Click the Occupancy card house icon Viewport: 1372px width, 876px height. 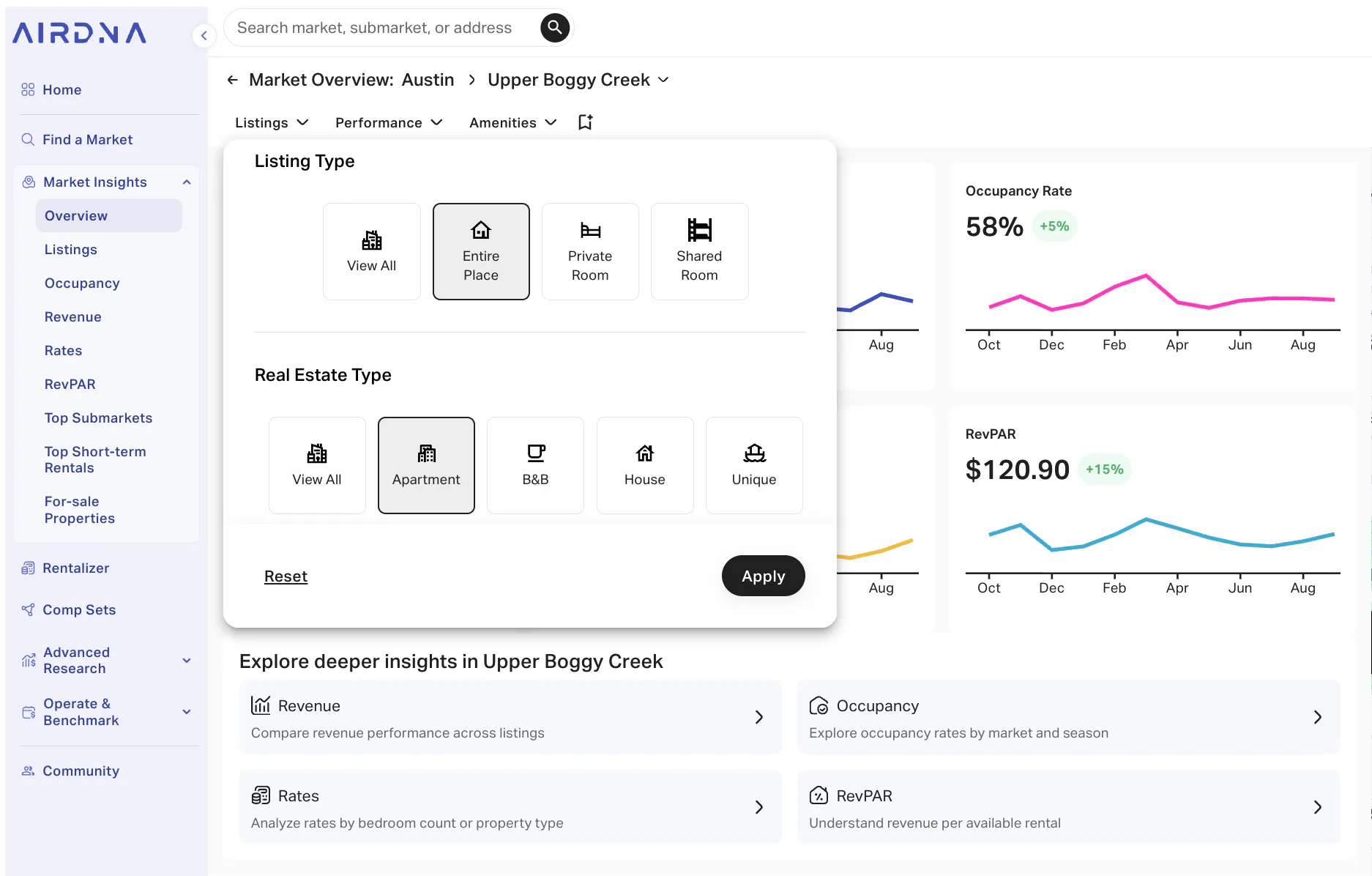click(819, 705)
